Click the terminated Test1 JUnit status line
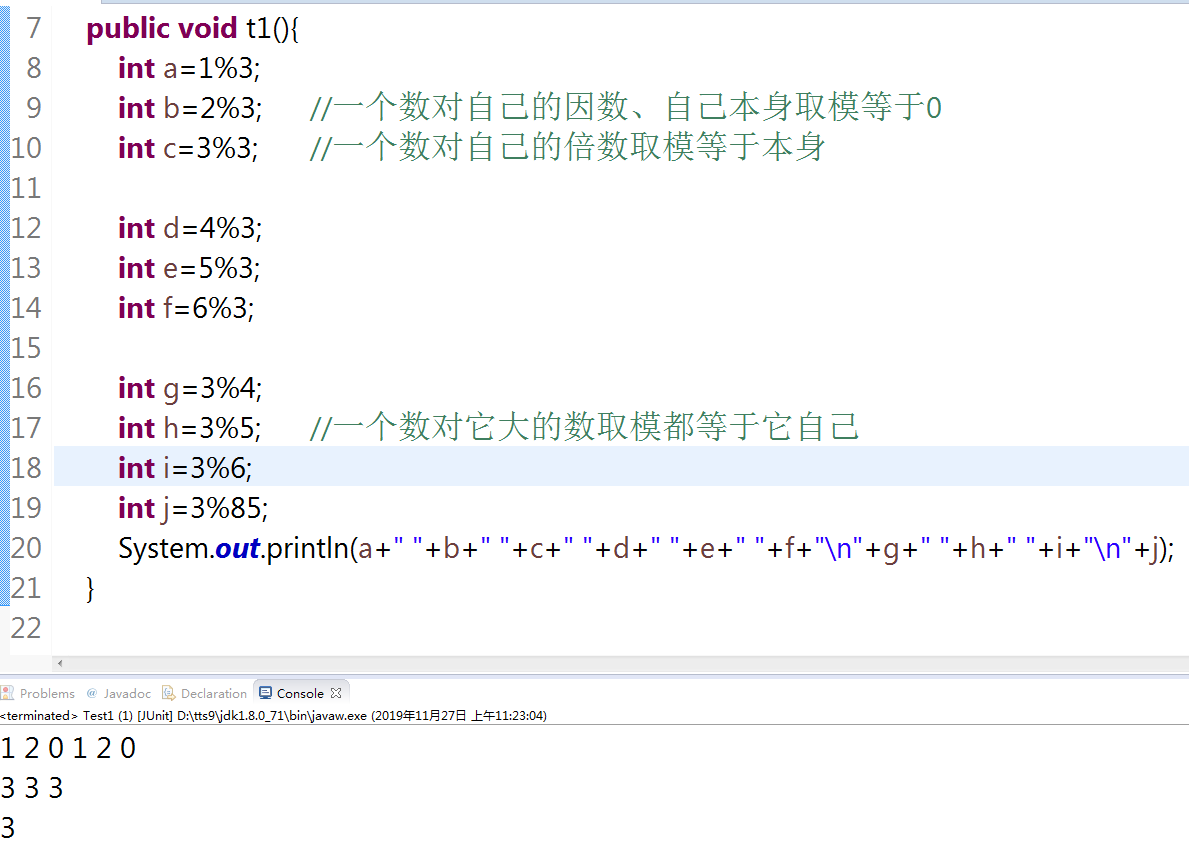The width and height of the screenshot is (1189, 842). tap(273, 715)
